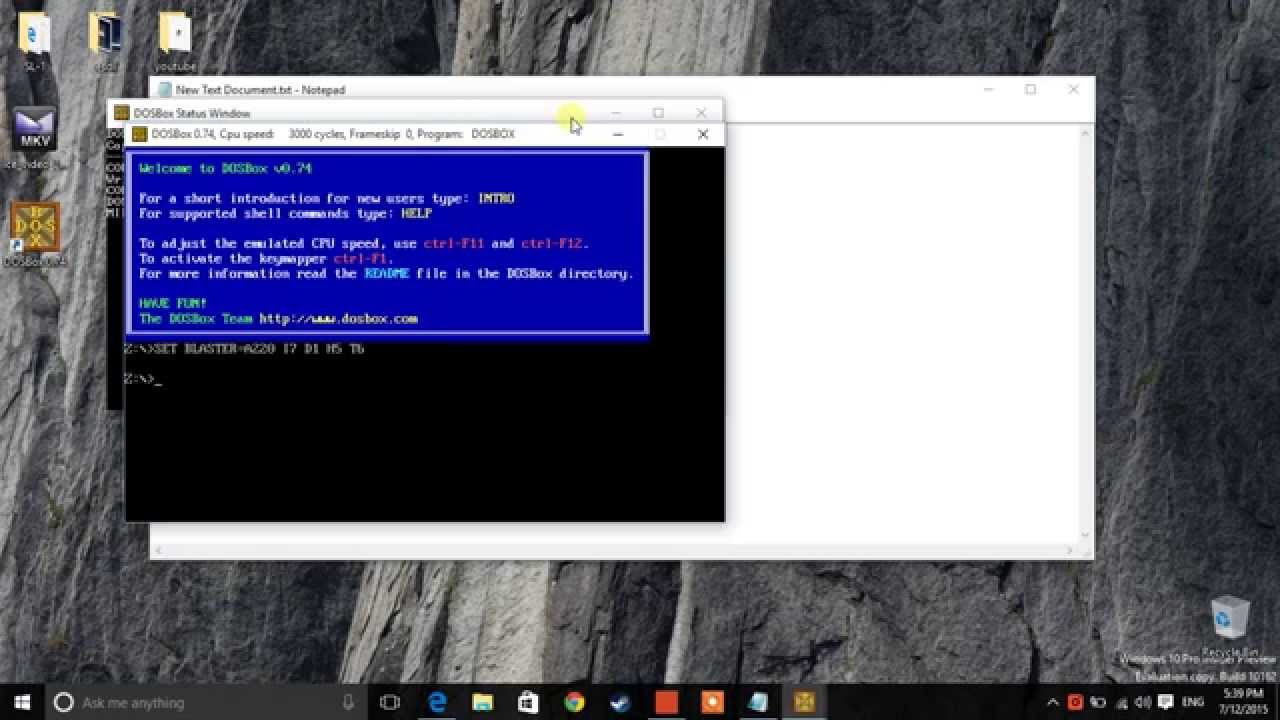Open Task View from the taskbar
Viewport: 1280px width, 720px height.
(390, 703)
